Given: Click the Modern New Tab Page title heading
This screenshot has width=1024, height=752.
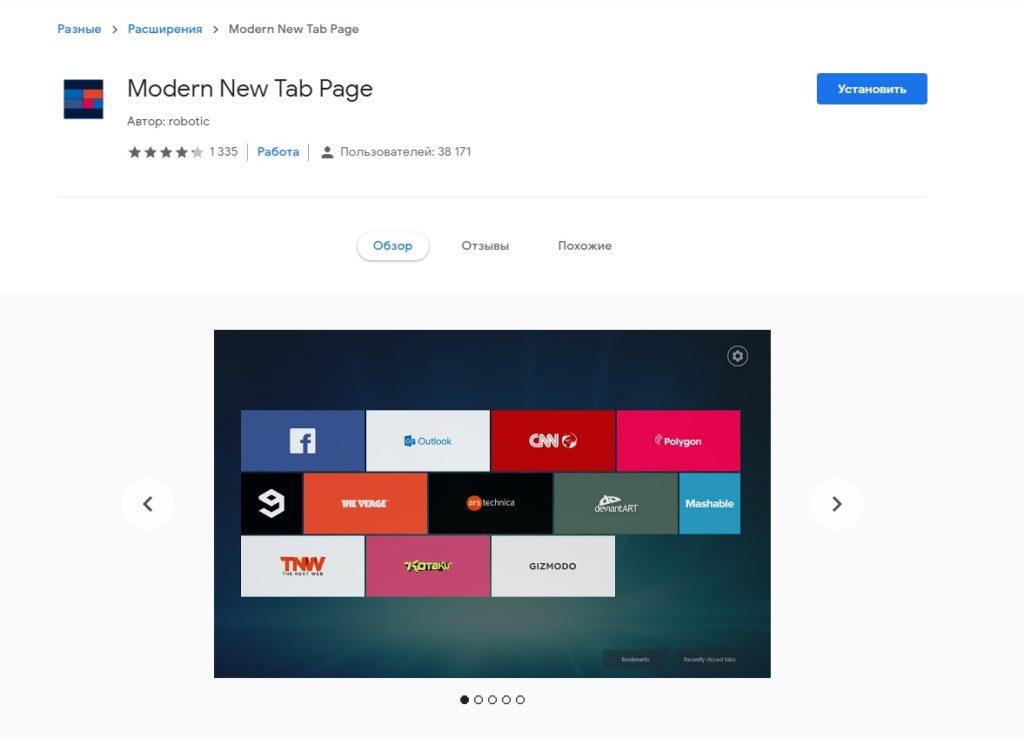Looking at the screenshot, I should [x=250, y=88].
